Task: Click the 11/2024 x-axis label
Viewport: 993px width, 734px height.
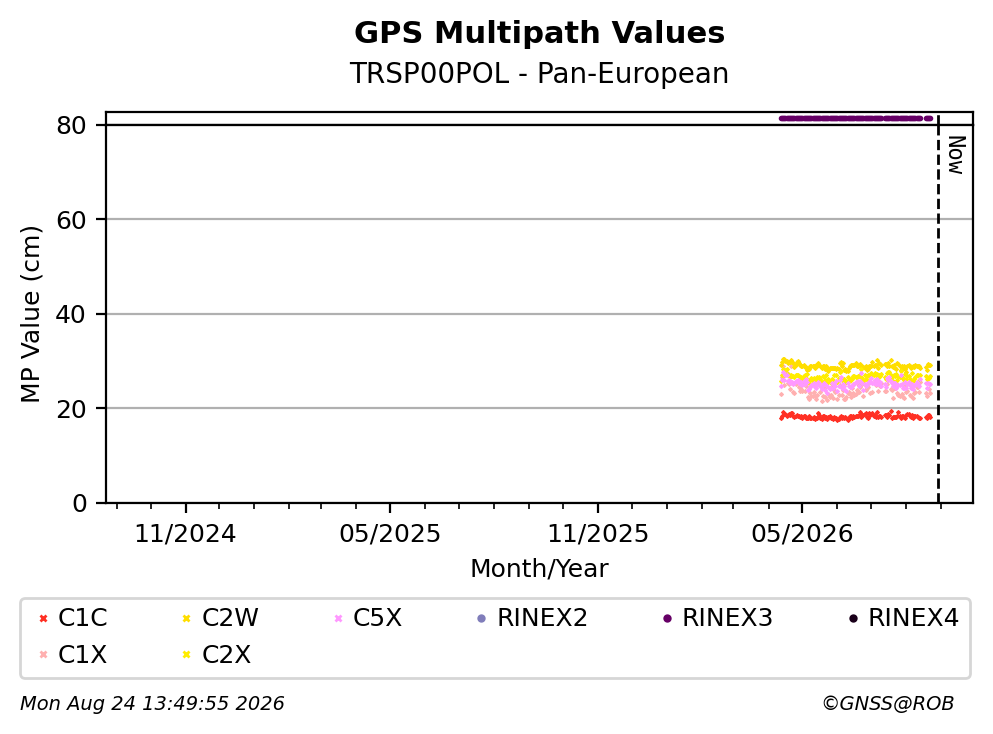Action: [x=185, y=534]
